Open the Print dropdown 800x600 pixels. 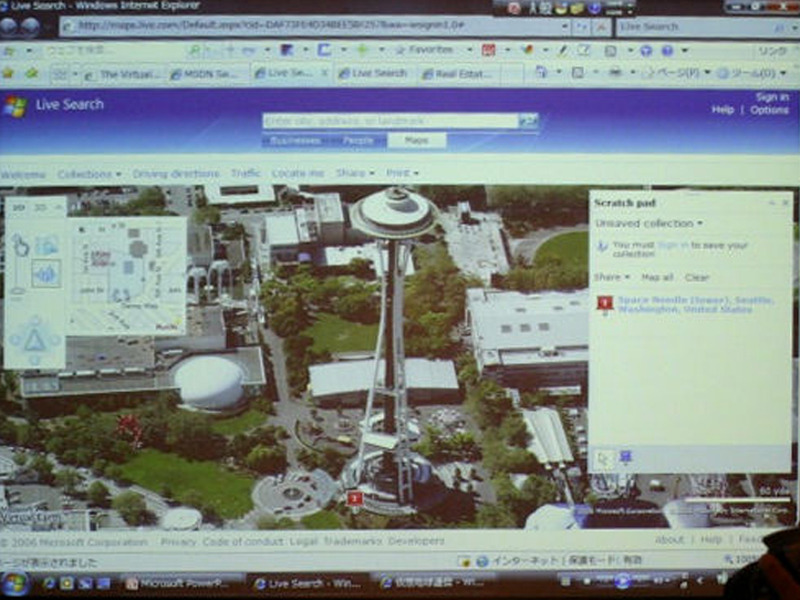click(402, 173)
